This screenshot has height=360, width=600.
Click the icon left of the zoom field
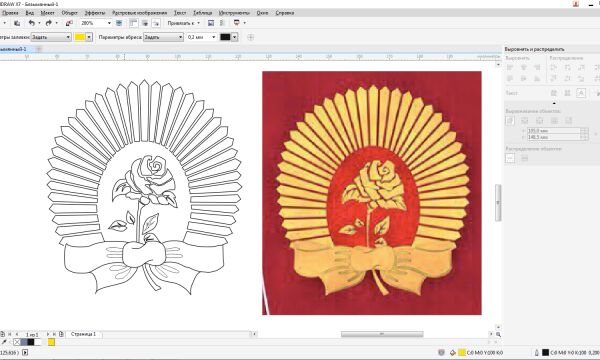[69, 23]
